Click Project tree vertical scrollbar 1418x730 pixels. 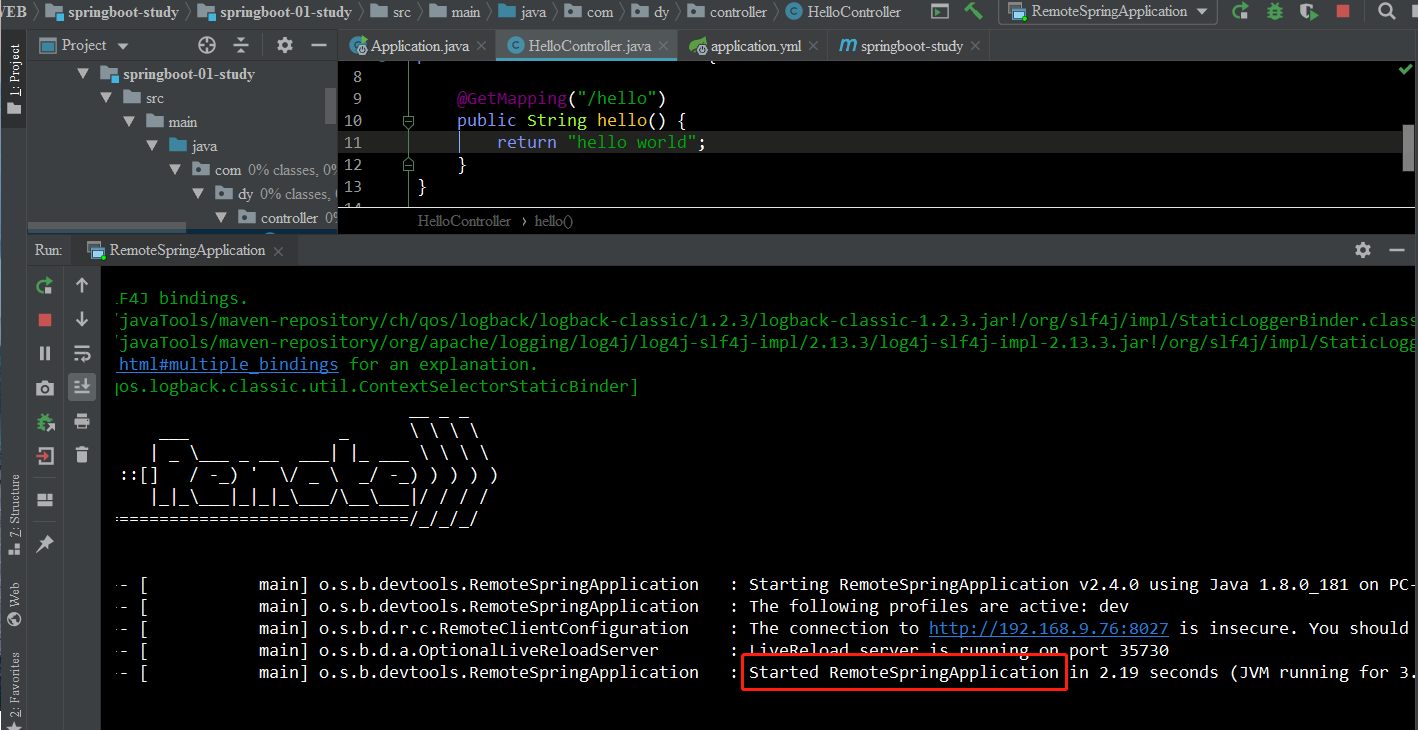click(331, 106)
